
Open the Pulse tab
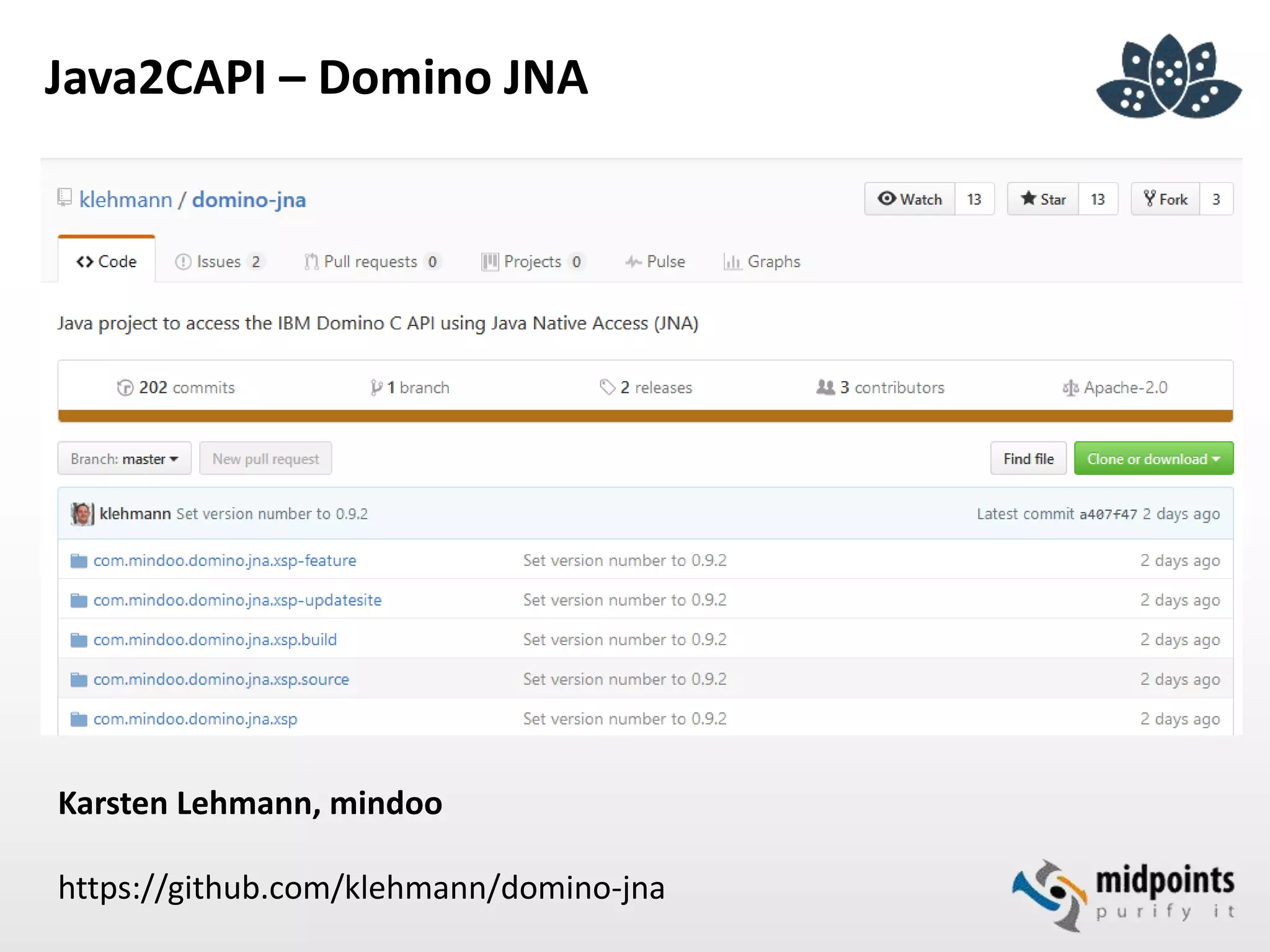(x=655, y=262)
